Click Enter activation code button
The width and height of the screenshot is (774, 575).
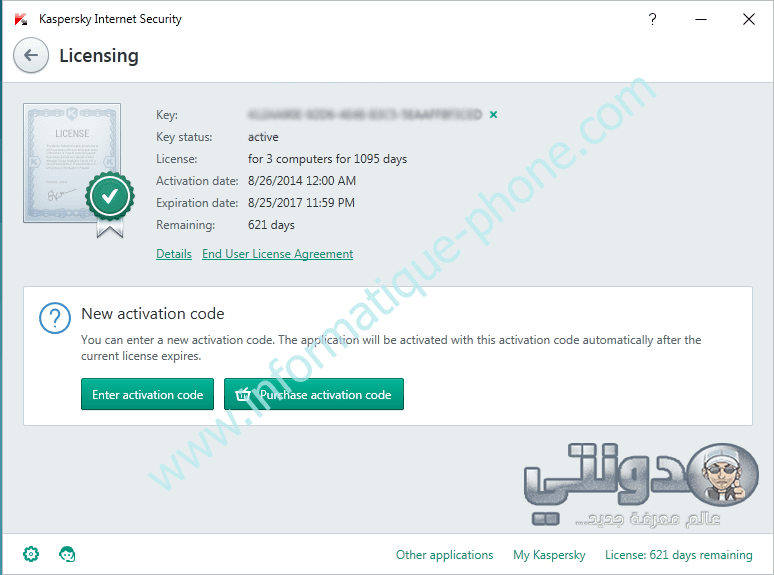click(x=147, y=394)
